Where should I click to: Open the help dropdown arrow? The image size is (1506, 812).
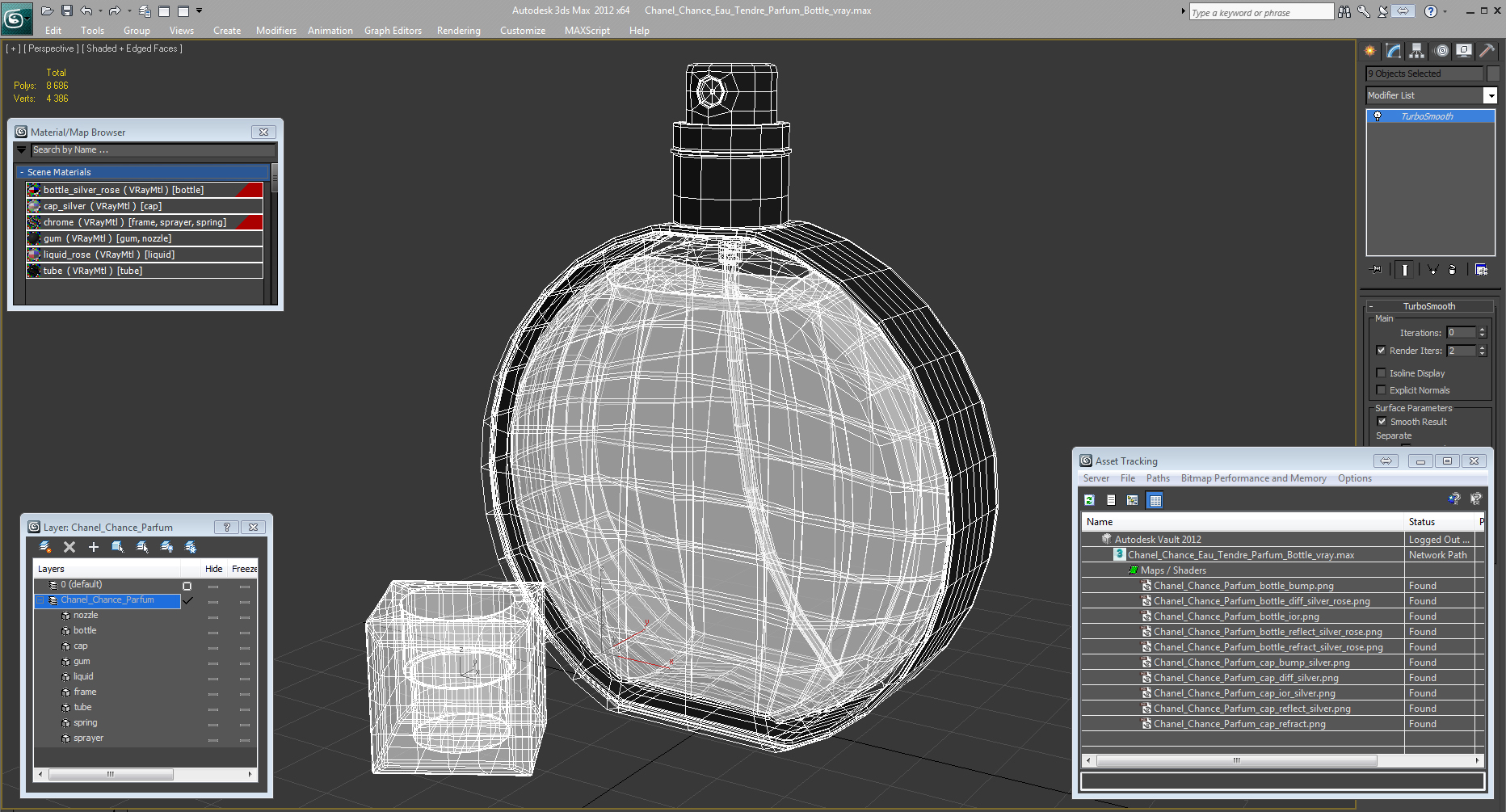1445,11
